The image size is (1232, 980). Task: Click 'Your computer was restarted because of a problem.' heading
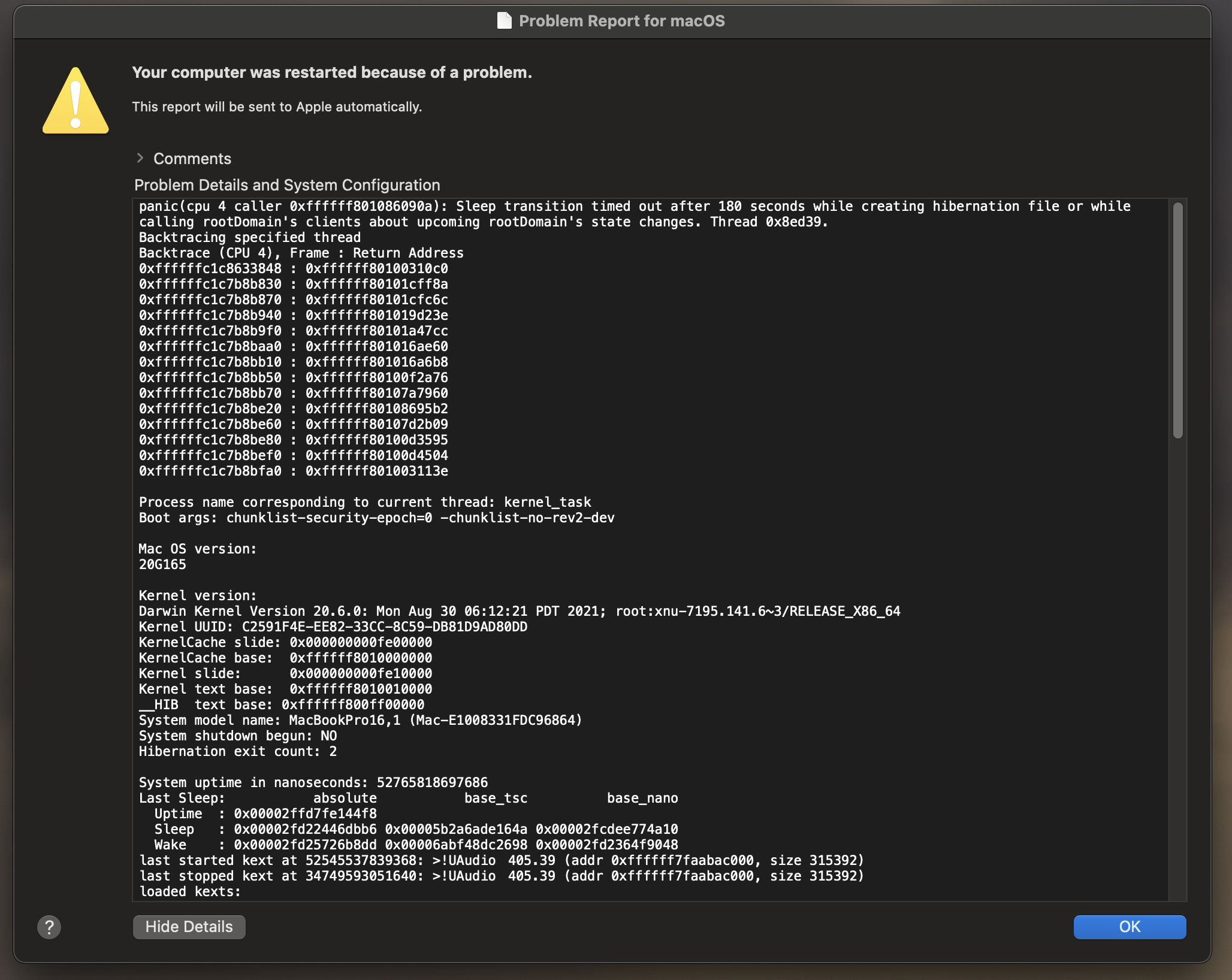pyautogui.click(x=332, y=72)
